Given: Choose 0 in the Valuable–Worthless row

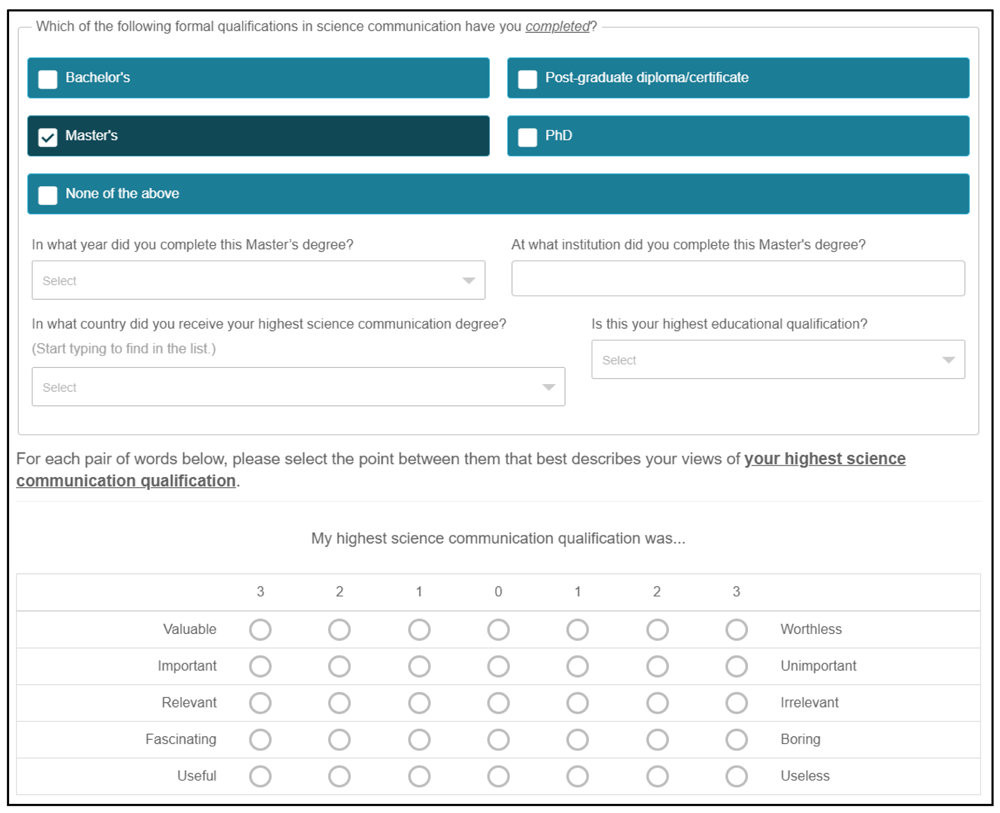Looking at the screenshot, I should pyautogui.click(x=498, y=630).
